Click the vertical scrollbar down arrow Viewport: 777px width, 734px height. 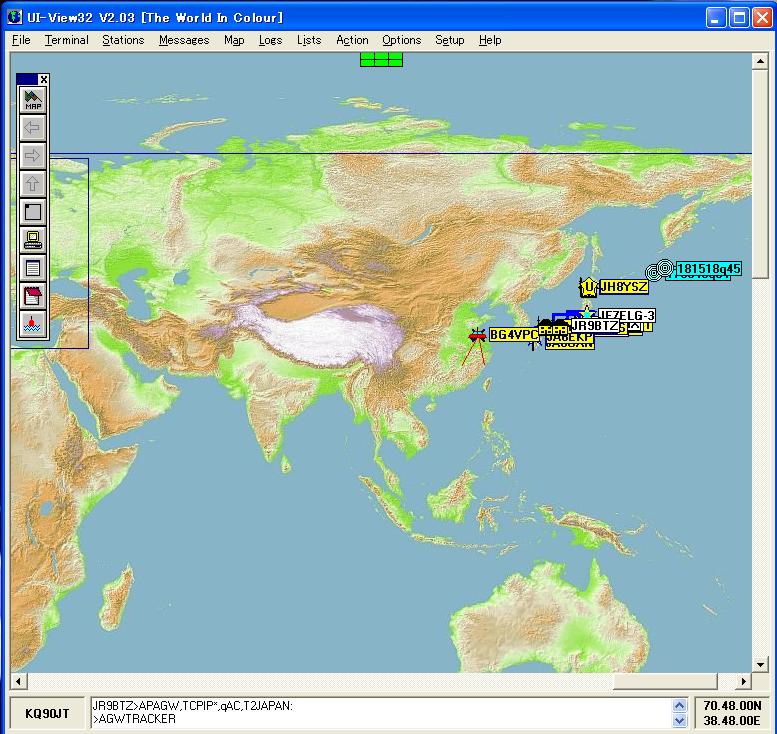pos(758,664)
